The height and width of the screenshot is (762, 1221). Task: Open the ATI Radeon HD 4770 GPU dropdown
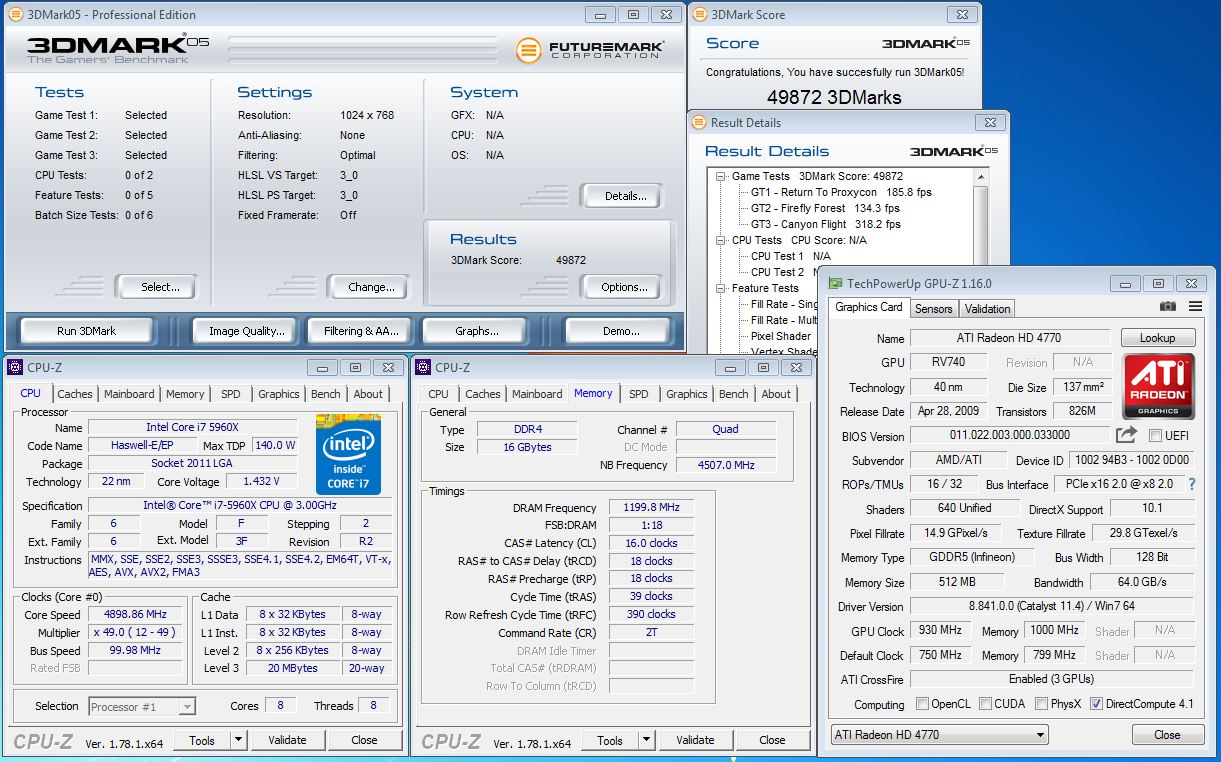pyautogui.click(x=939, y=735)
